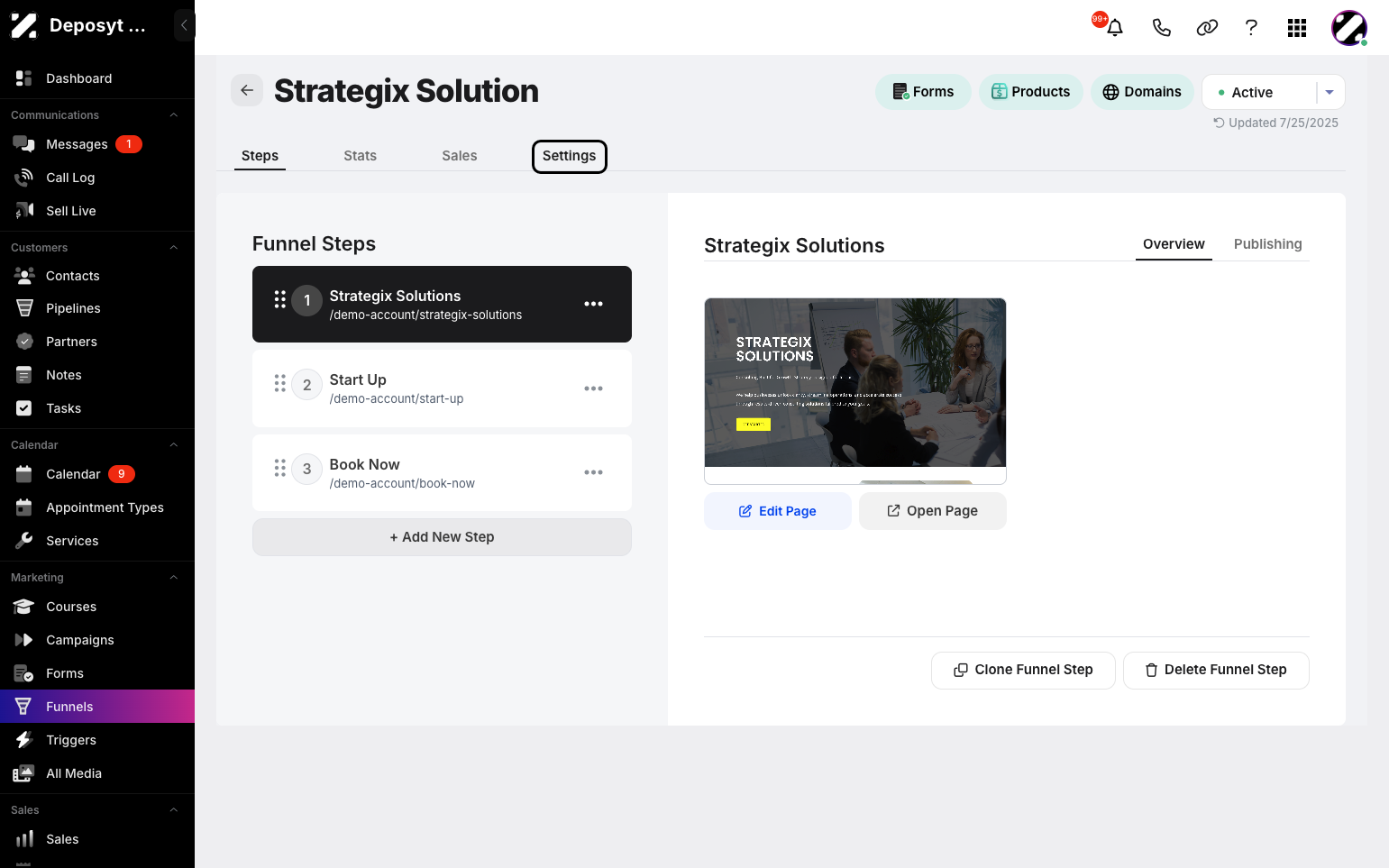The height and width of the screenshot is (868, 1389).
Task: Open the Domains button in header
Action: [x=1142, y=92]
